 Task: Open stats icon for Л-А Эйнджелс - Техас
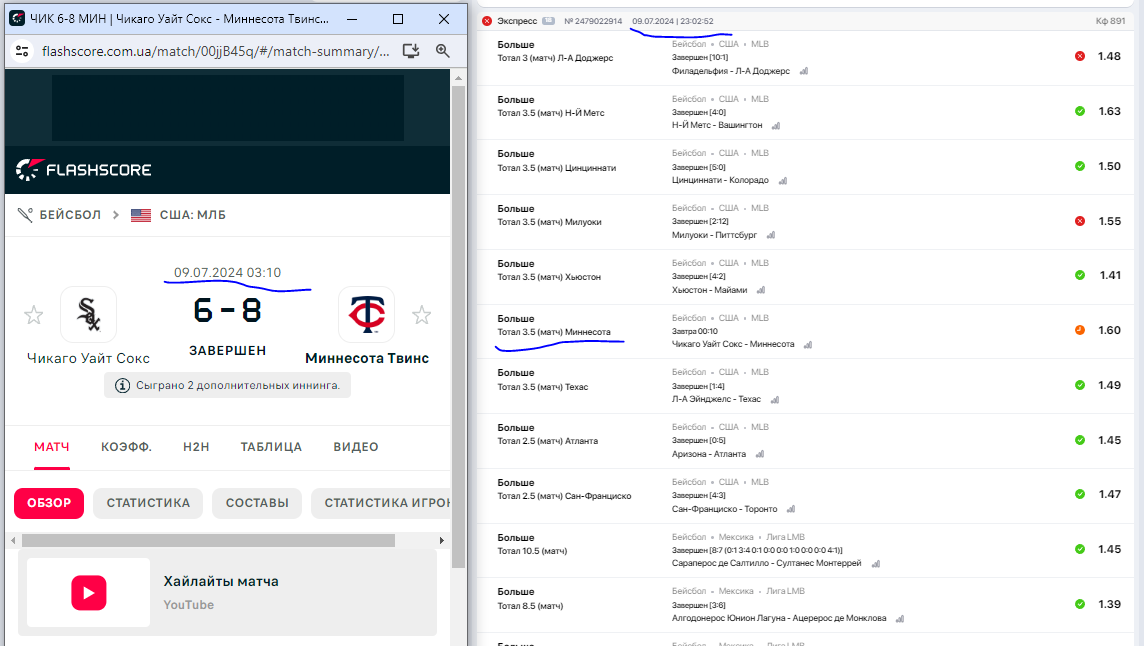(775, 399)
